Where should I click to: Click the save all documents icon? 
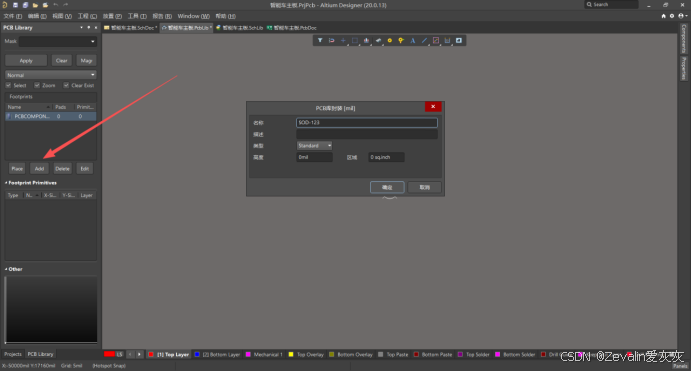point(25,5)
